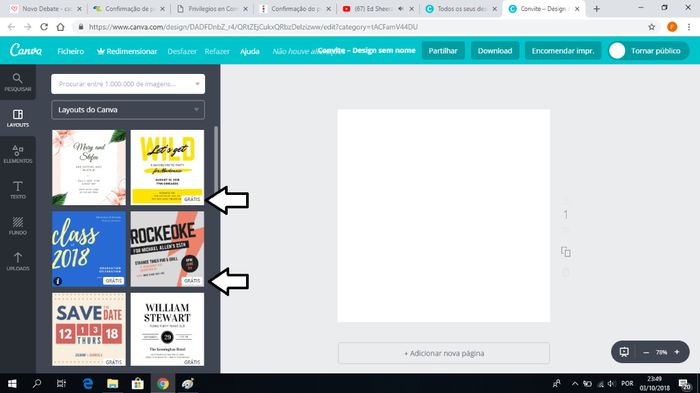Open the taskbar clock showing 23:49
Screen dimensions: 700x393
click(x=654, y=384)
